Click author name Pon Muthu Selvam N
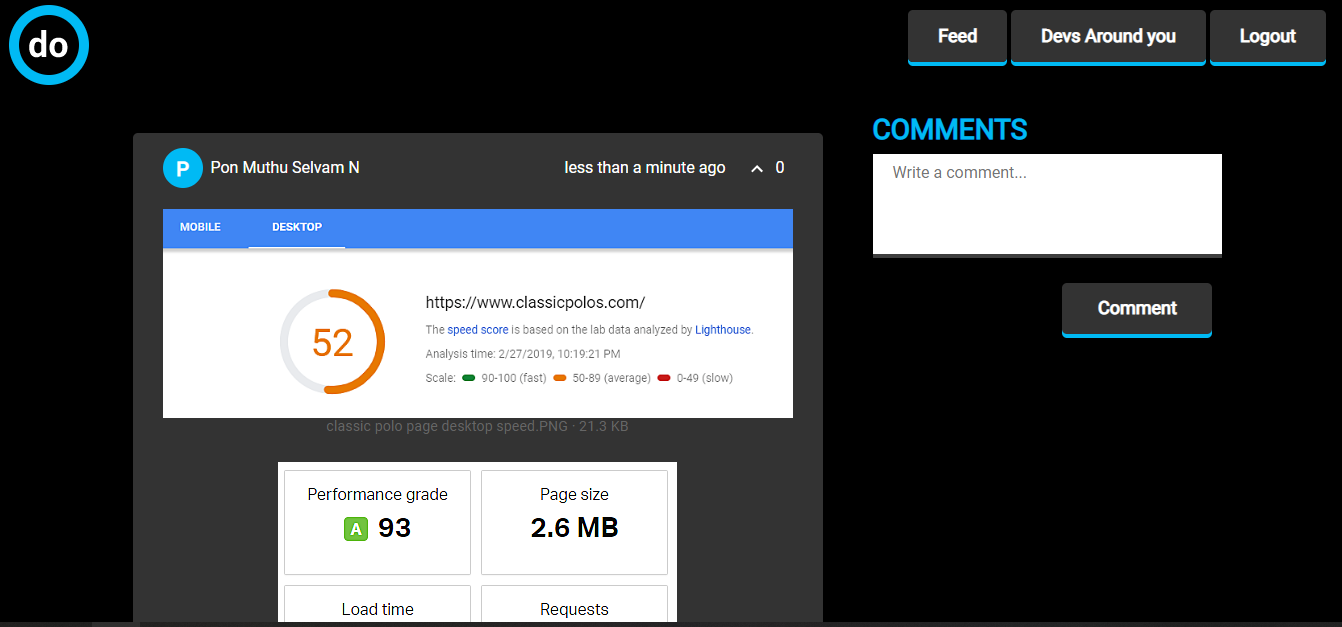Screen dimensions: 1342x627 tap(285, 168)
